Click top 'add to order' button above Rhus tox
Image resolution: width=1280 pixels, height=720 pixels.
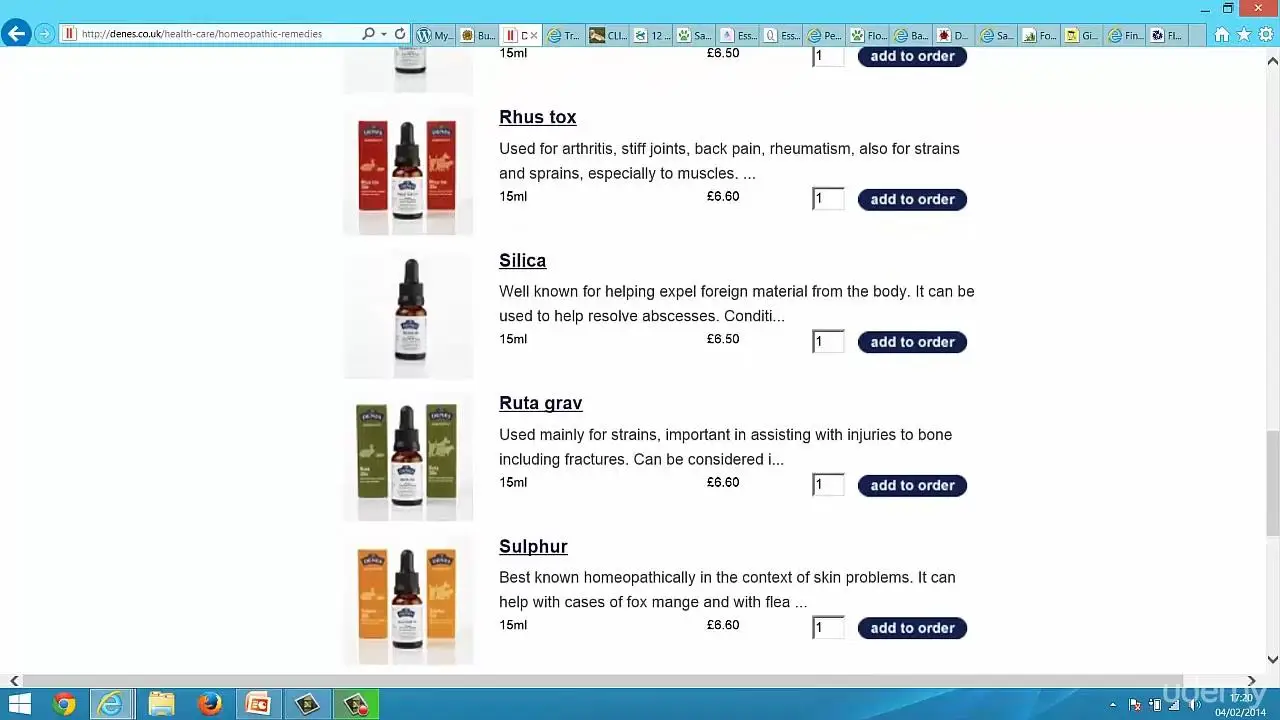[912, 56]
